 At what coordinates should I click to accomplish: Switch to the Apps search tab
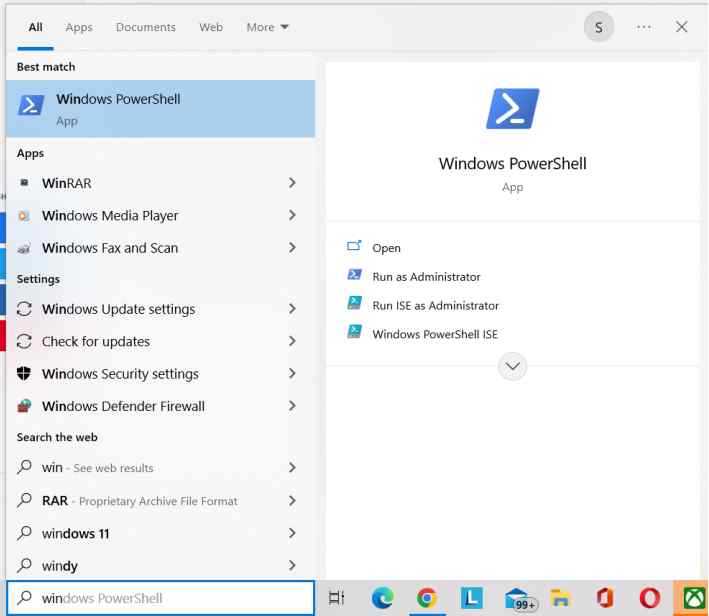tap(79, 28)
